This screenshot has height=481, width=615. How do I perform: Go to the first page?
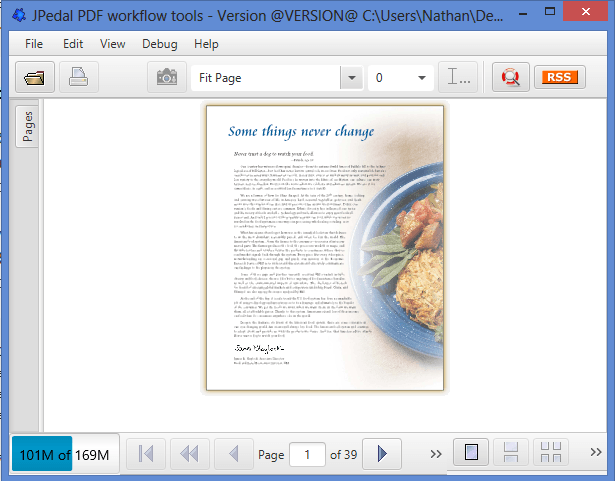[x=146, y=454]
